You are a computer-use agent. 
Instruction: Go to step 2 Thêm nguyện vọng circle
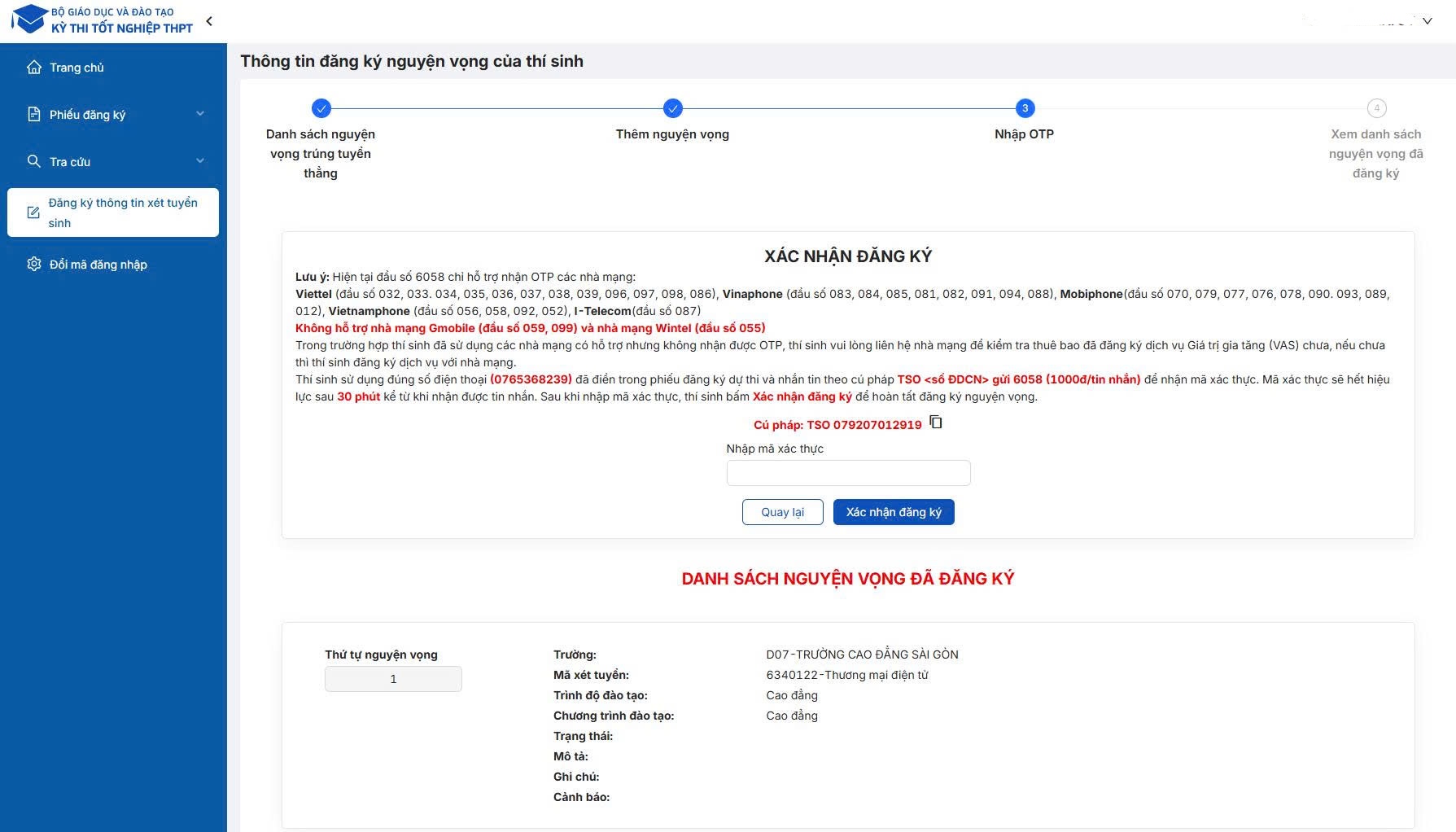point(672,108)
